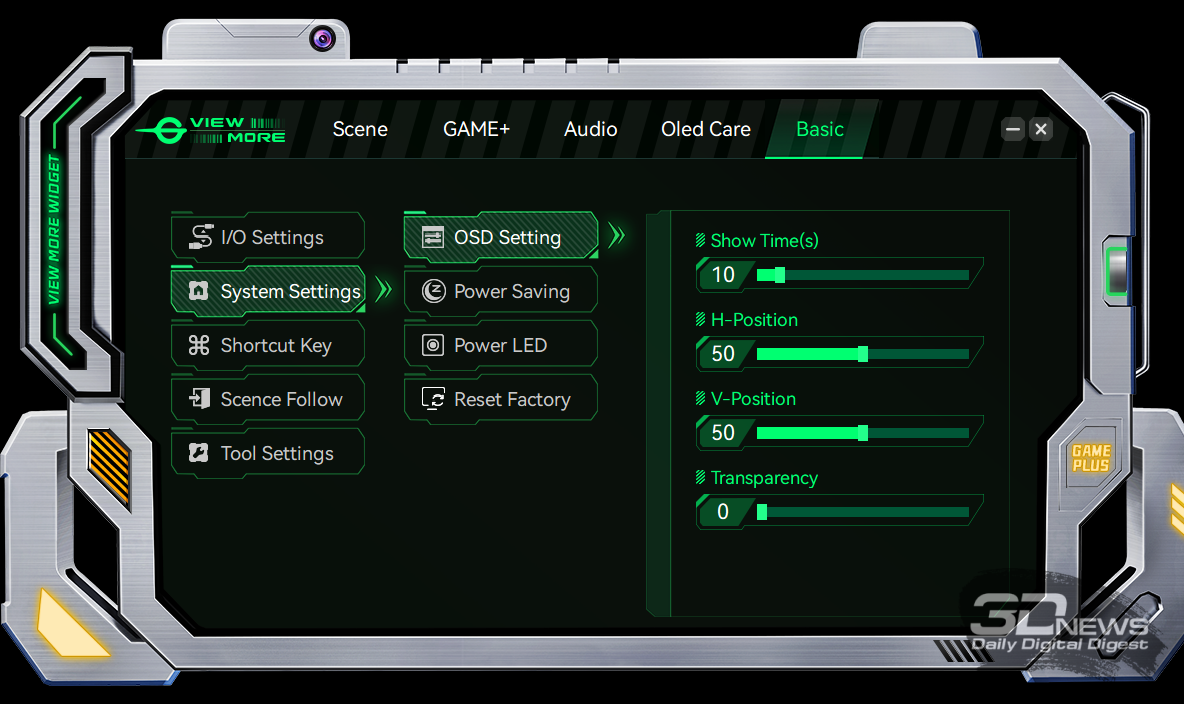Image resolution: width=1184 pixels, height=704 pixels.
Task: Click the I/O Settings cable icon
Action: 201,237
